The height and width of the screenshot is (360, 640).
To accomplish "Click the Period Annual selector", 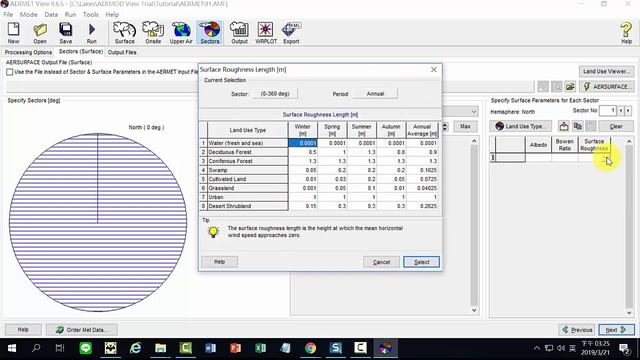I will coord(375,94).
